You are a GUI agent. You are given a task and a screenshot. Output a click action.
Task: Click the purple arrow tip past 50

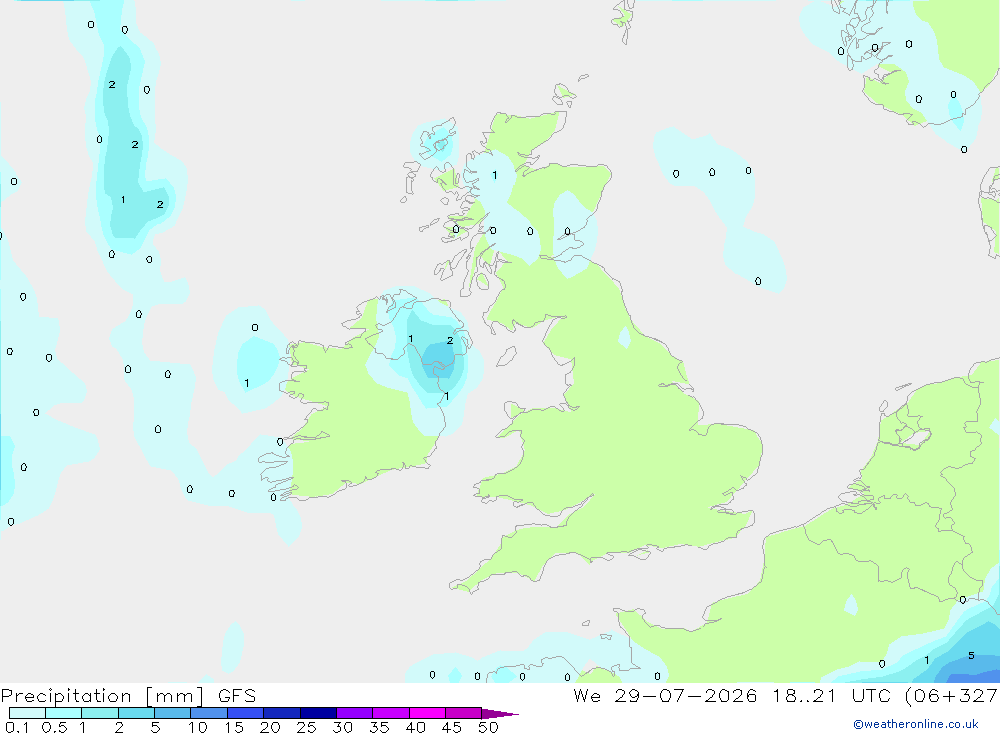pyautogui.click(x=500, y=714)
